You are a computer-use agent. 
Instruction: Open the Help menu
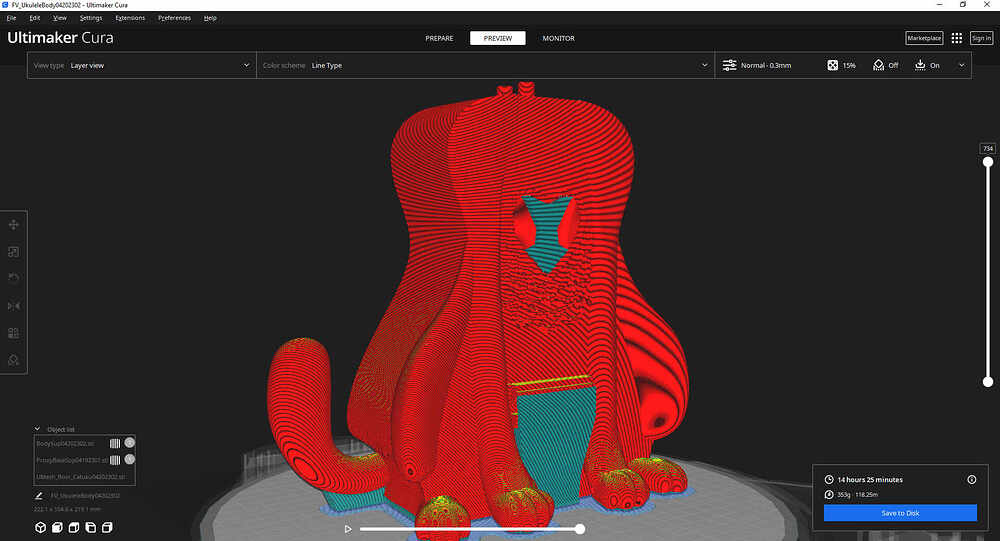click(210, 18)
